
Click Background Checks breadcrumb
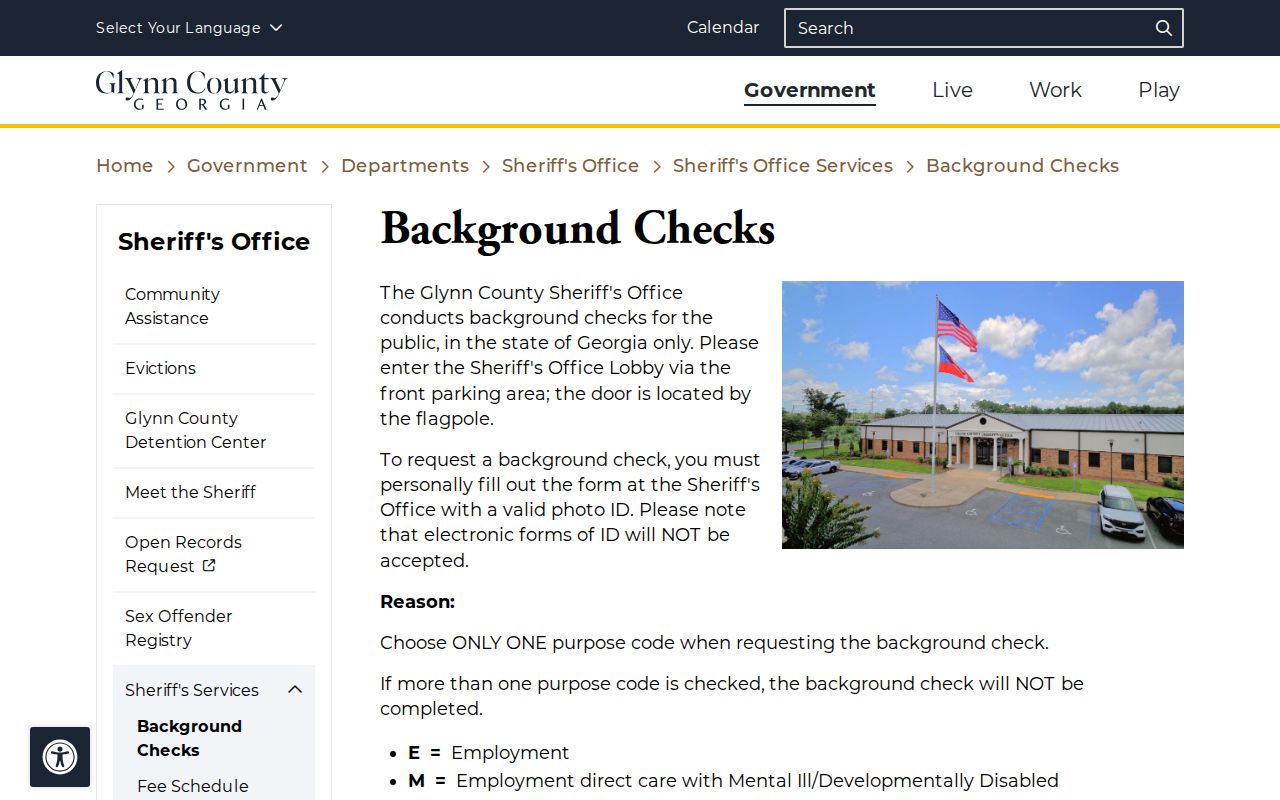pyautogui.click(x=1022, y=166)
